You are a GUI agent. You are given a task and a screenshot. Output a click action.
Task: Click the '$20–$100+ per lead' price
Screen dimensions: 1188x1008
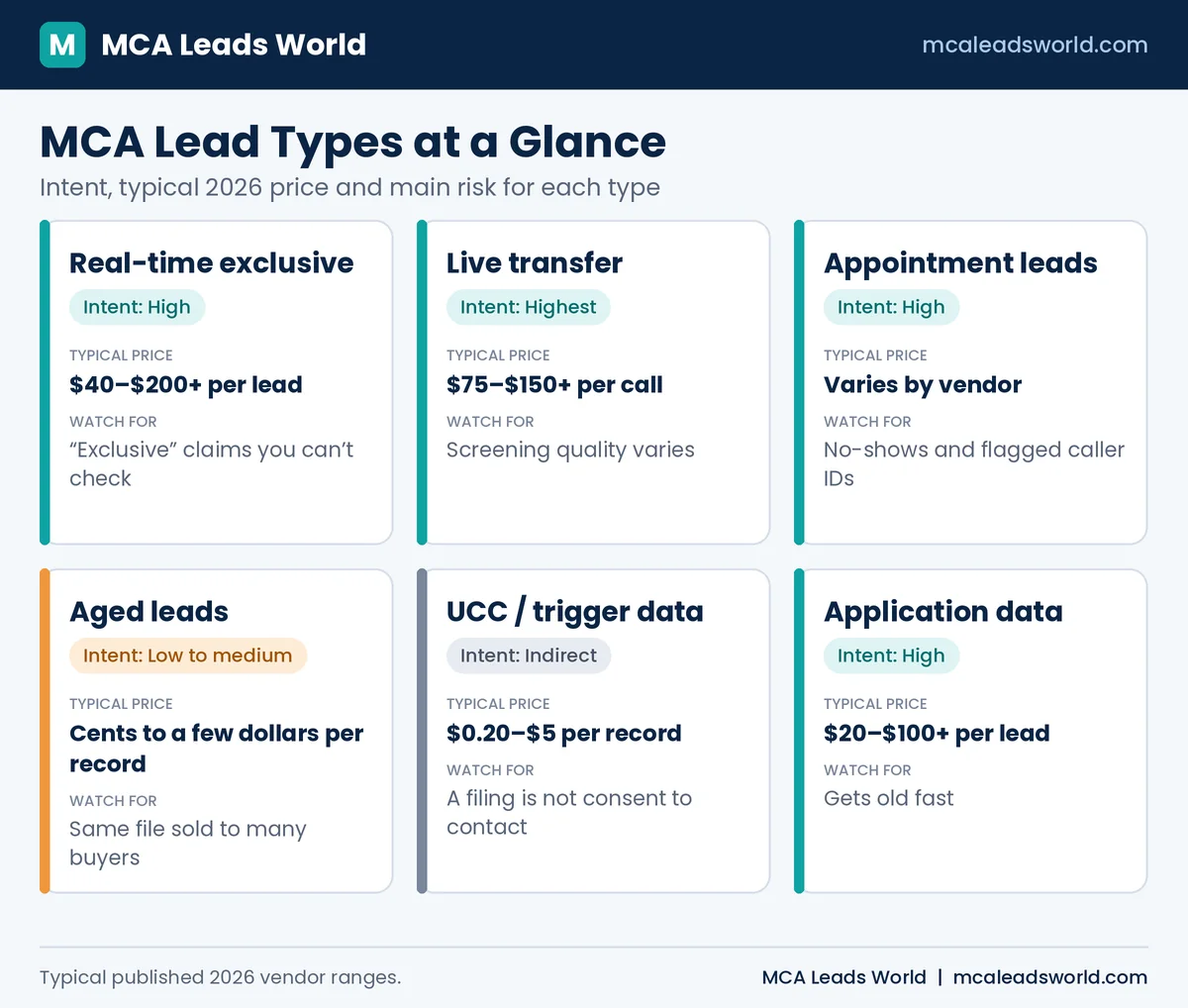[937, 733]
